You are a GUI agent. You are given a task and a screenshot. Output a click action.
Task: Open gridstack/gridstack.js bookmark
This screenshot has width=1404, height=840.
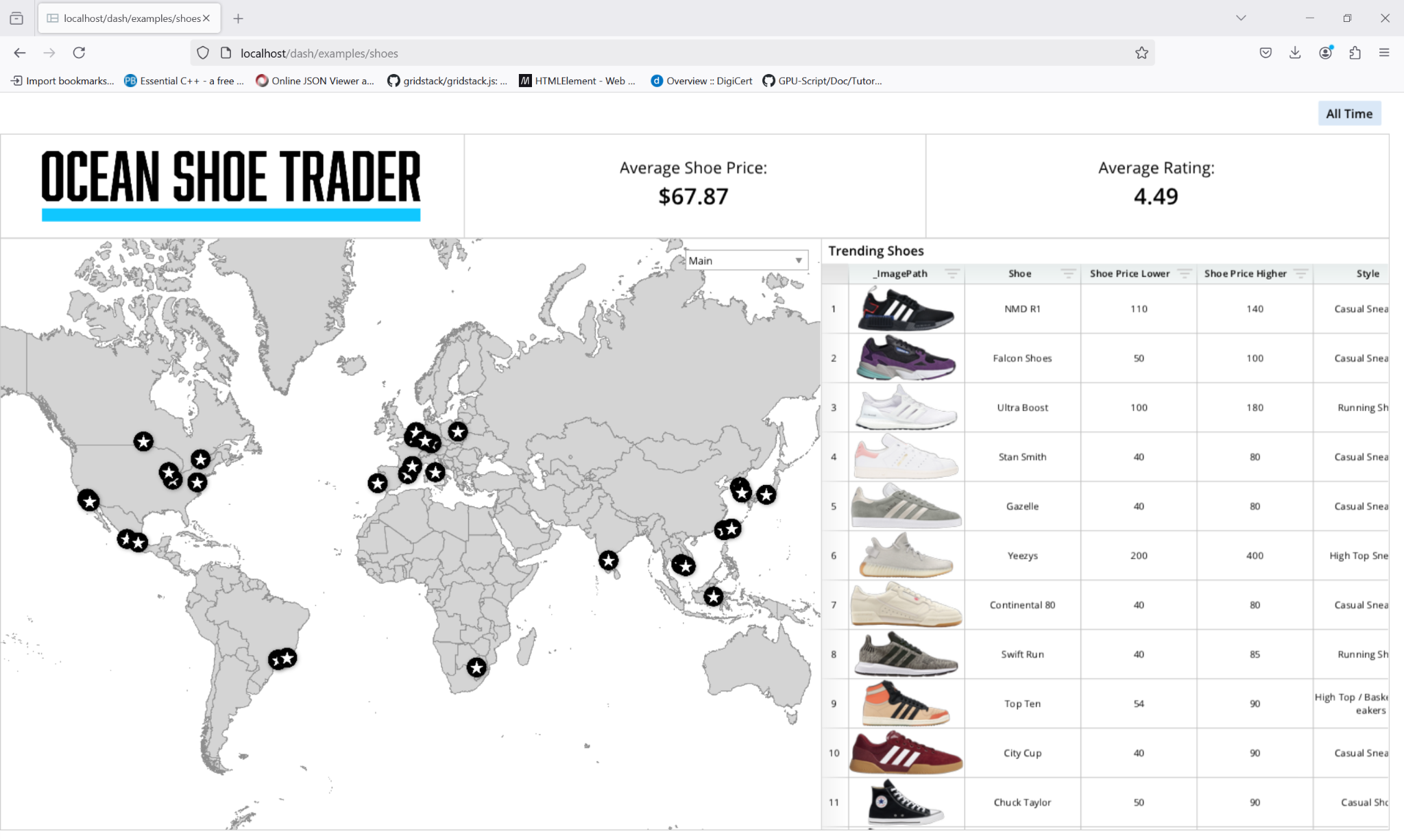447,81
